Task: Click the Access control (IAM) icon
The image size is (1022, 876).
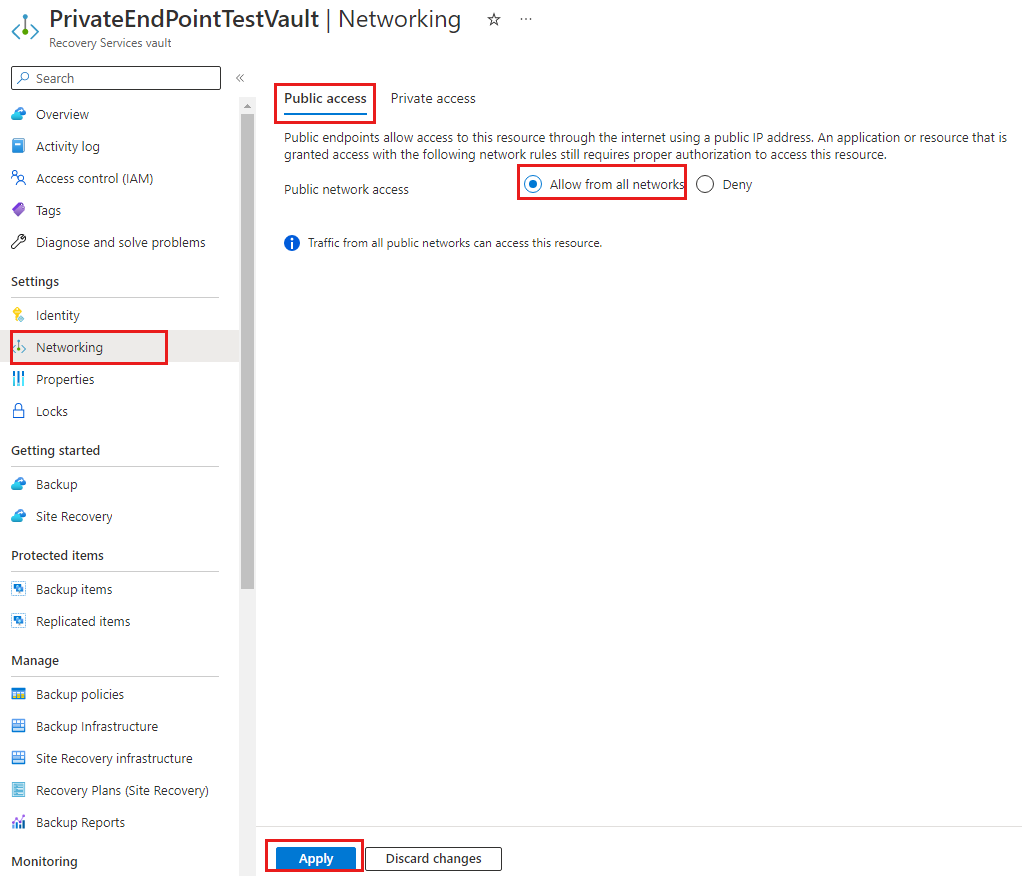Action: [19, 178]
